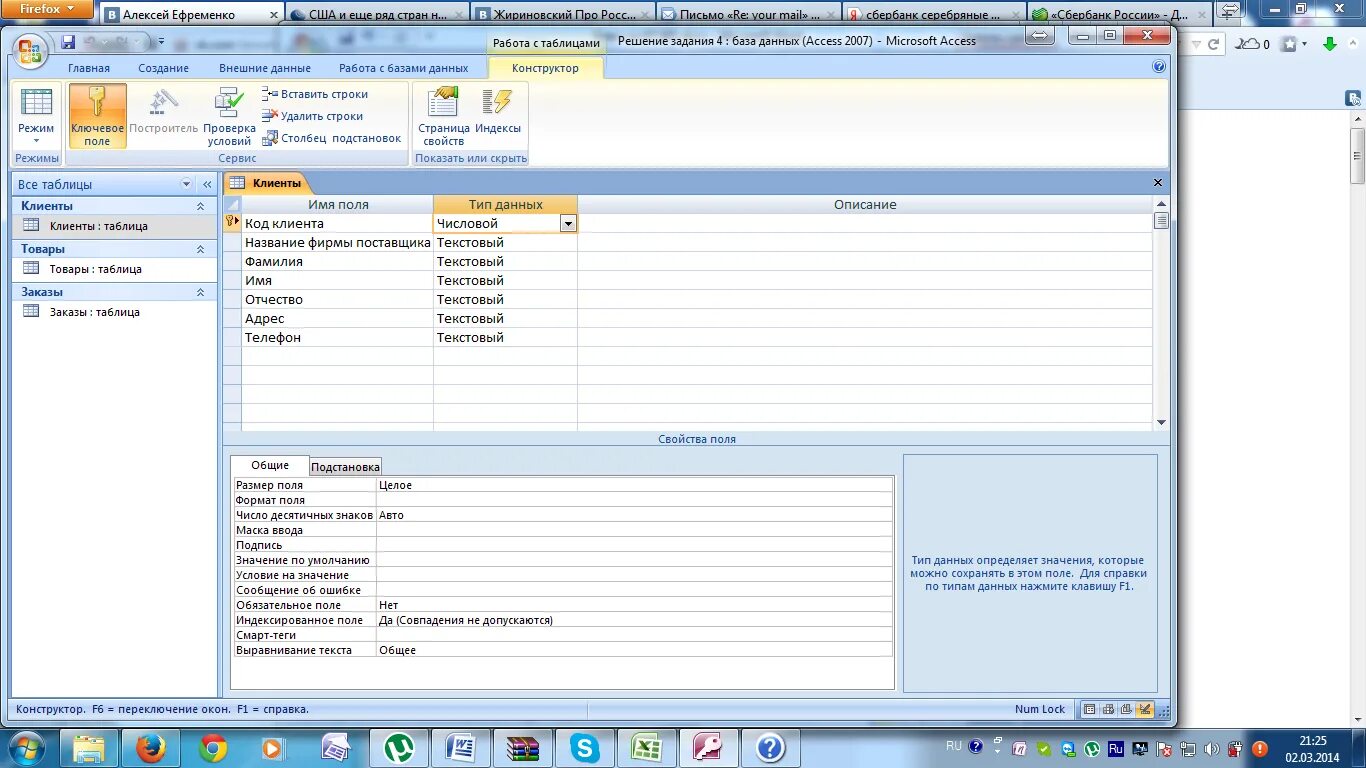This screenshot has height=768, width=1366.
Task: Switch to Datasheet view status bar icon
Action: (1090, 709)
